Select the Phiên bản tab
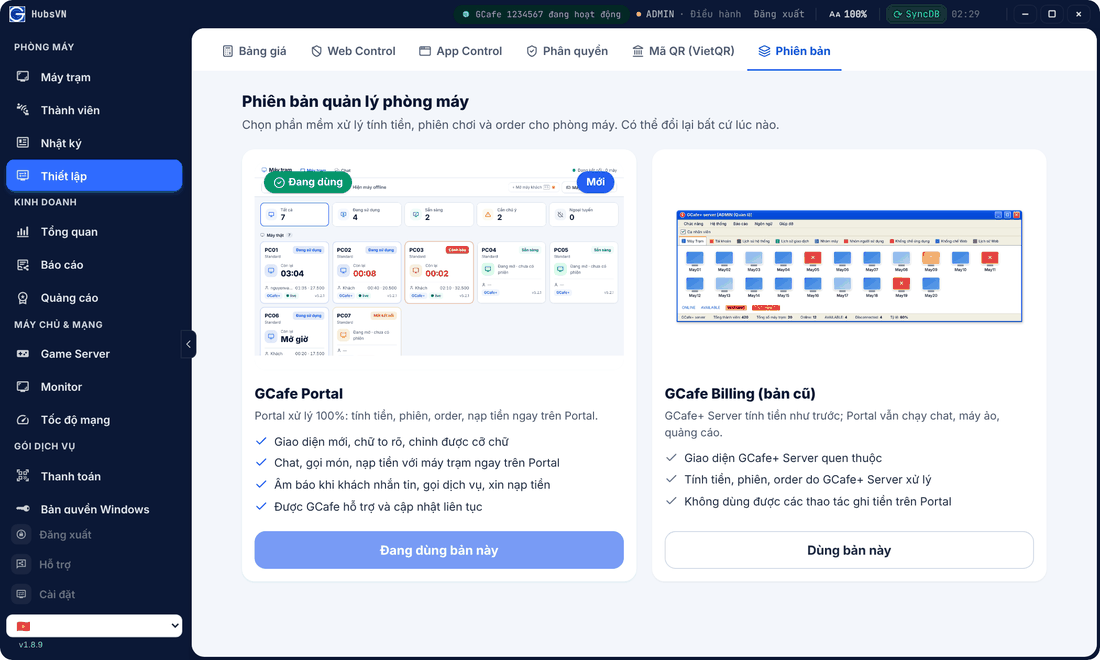 (794, 50)
